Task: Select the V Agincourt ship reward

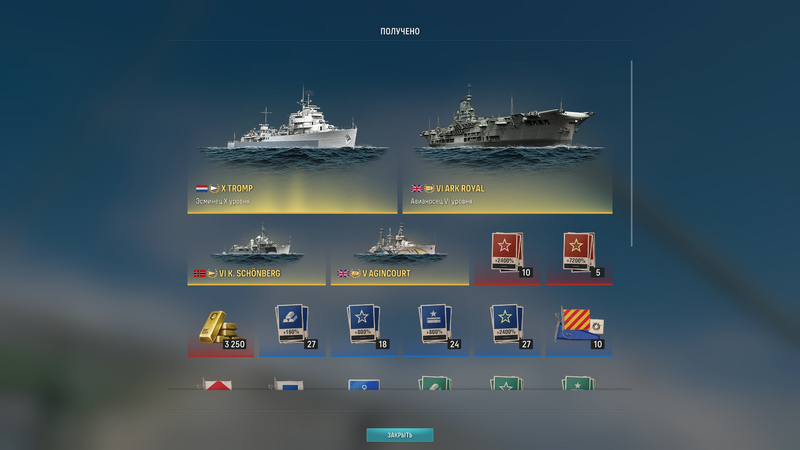Action: (x=399, y=253)
